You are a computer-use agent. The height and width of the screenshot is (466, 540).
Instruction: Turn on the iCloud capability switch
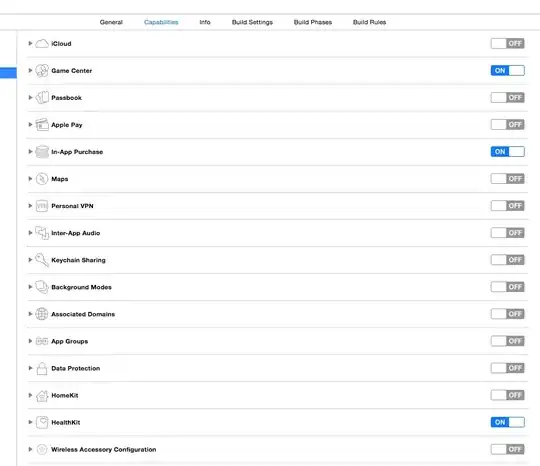pos(507,43)
